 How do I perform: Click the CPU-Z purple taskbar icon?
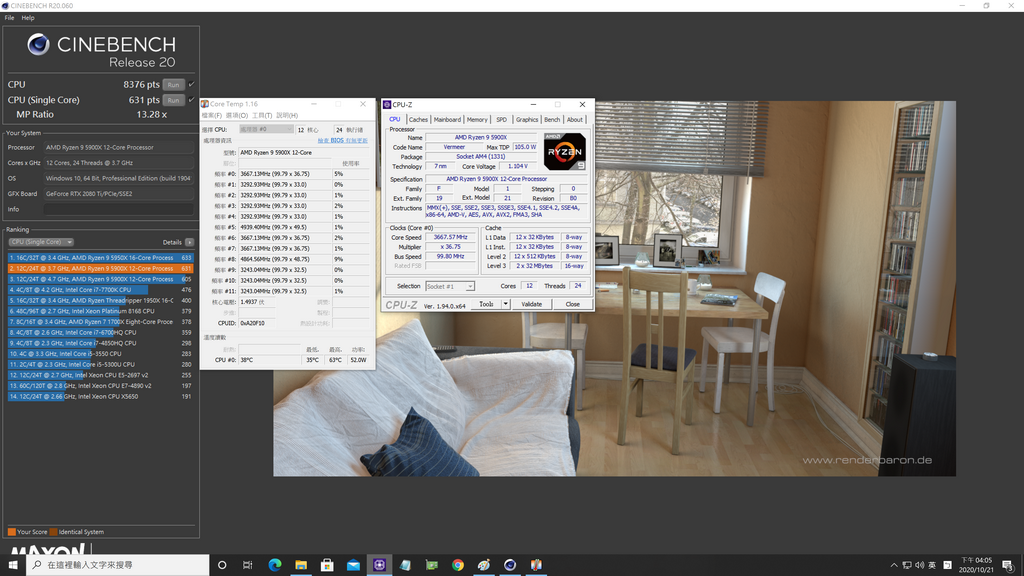(x=379, y=565)
